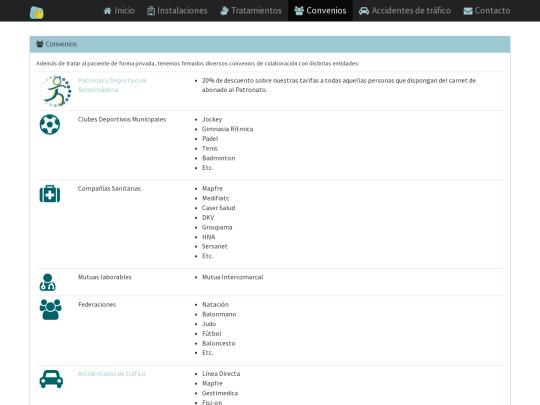Screen dimensions: 540x405
Task: Click the HNA list item
Action: tap(208, 237)
